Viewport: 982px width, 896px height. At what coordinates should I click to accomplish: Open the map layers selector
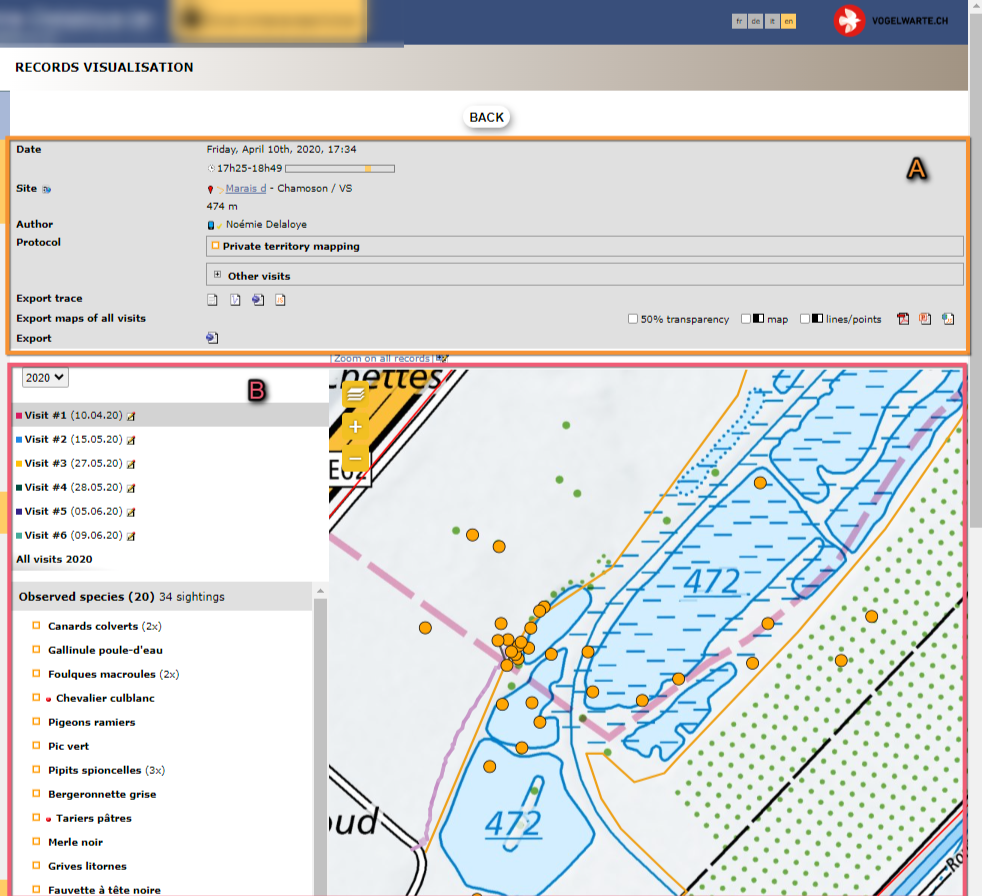pos(355,395)
